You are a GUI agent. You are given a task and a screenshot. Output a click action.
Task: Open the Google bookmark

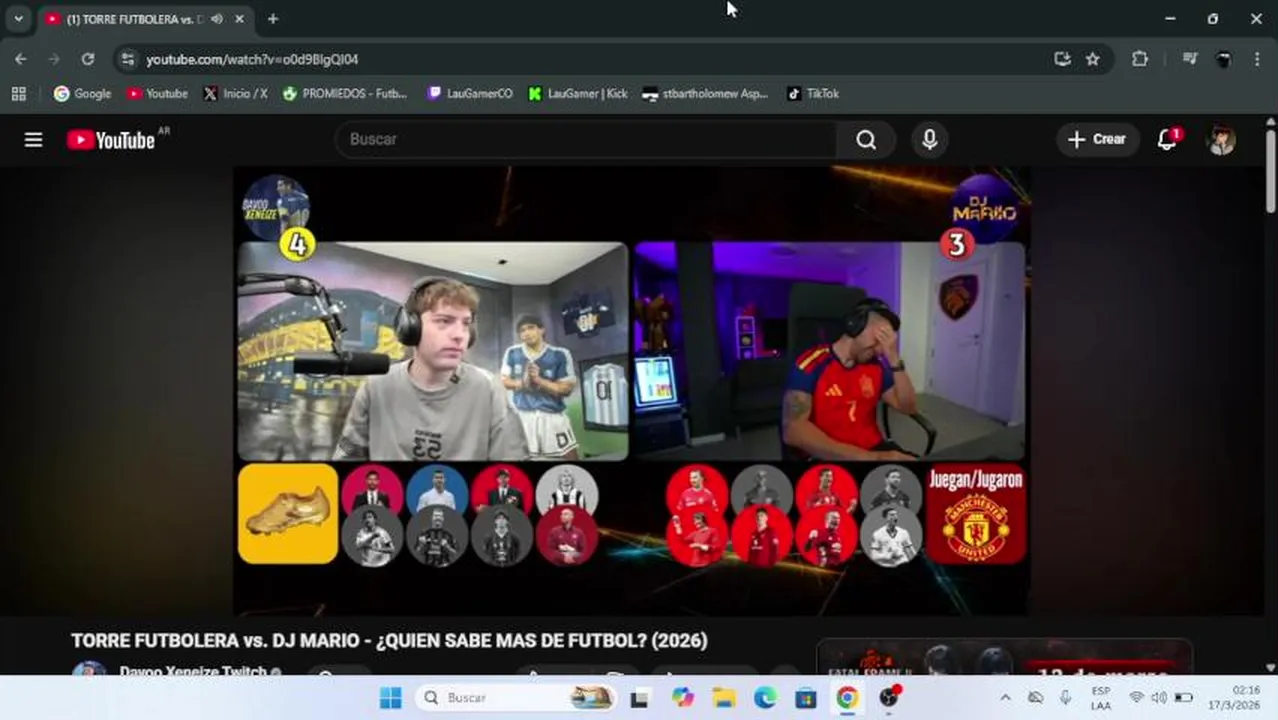coord(83,94)
